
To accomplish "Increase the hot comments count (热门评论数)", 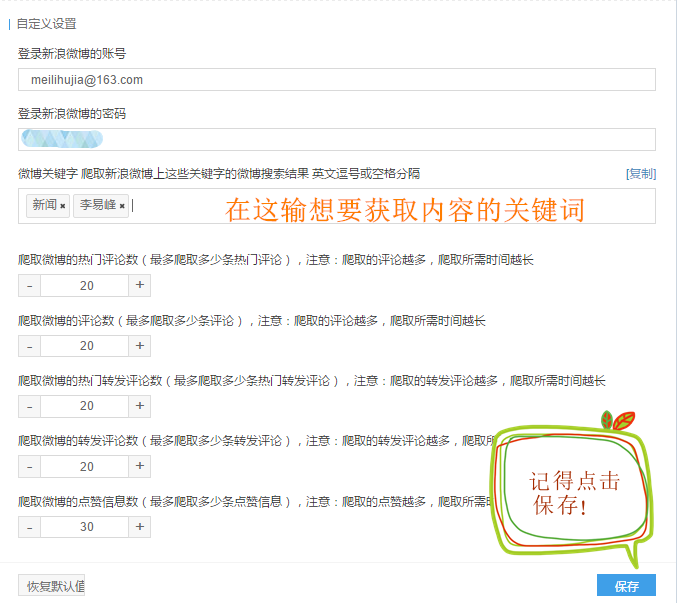I will click(x=140, y=285).
